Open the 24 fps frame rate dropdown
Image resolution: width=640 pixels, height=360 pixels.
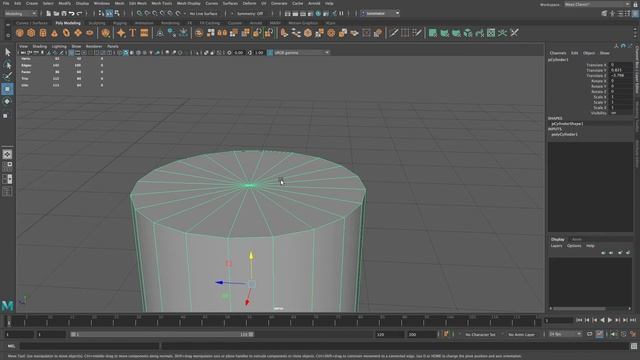coord(565,334)
